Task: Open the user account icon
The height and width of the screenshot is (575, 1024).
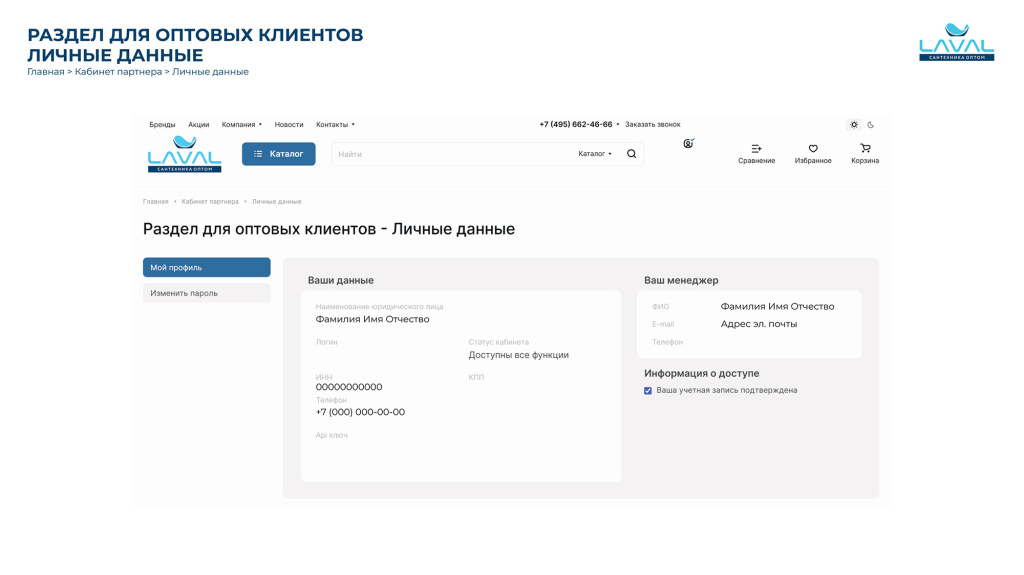Action: point(688,144)
